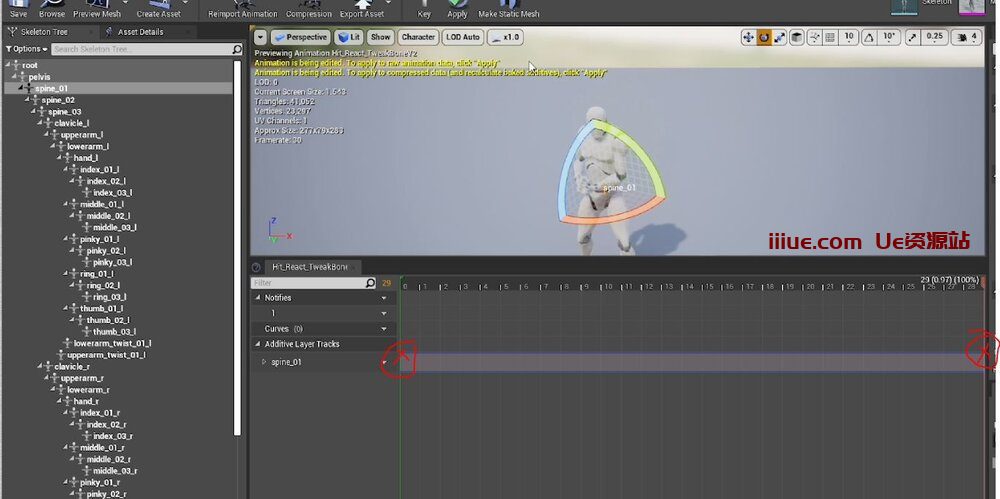Viewport: 1000px width, 499px height.
Task: Select the rotate gizmo tool
Action: tap(764, 37)
